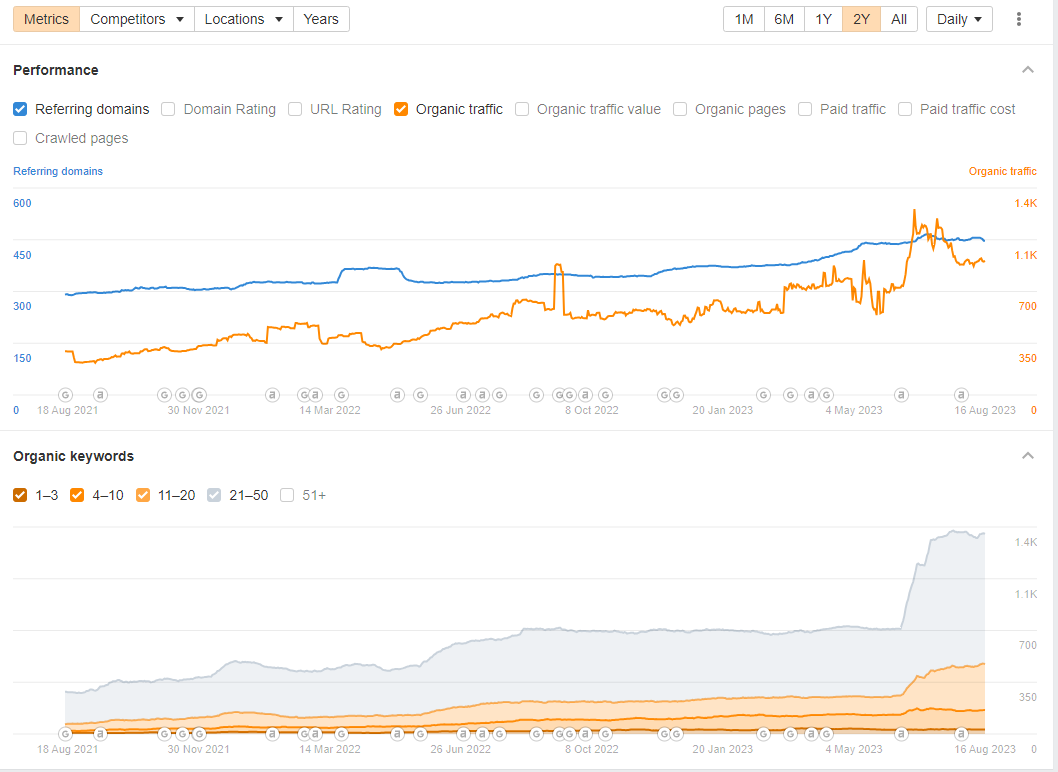Image resolution: width=1058 pixels, height=772 pixels.
Task: Open the Locations dropdown
Action: 244,19
